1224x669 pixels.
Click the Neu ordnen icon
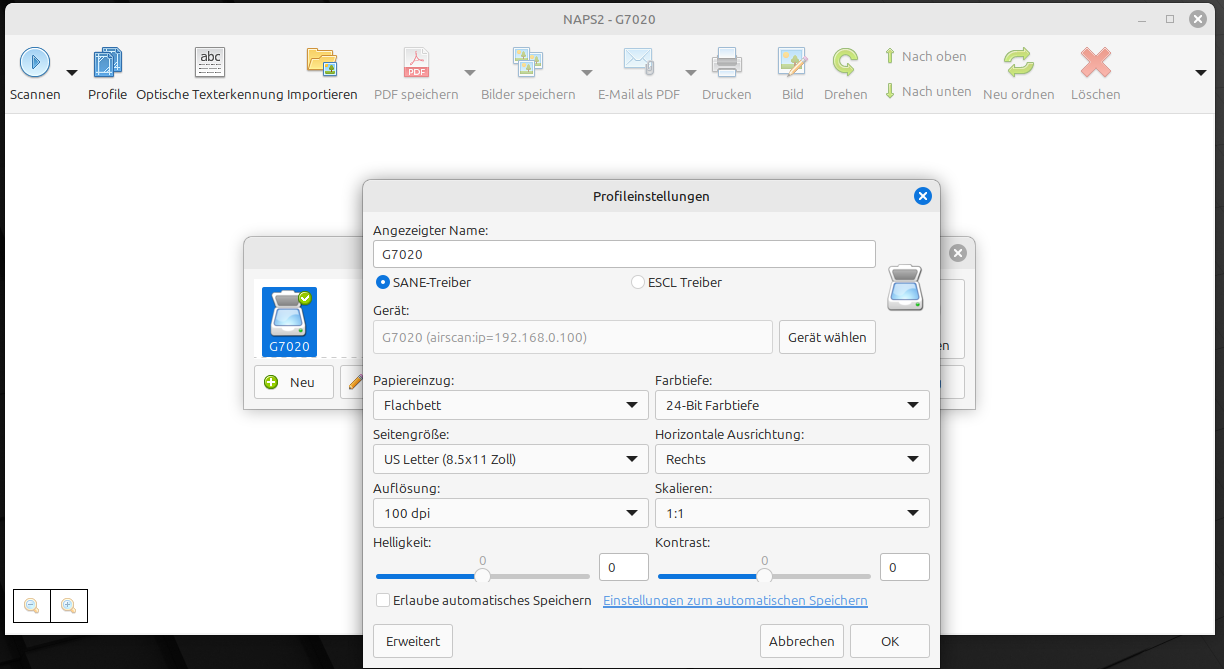click(1019, 63)
